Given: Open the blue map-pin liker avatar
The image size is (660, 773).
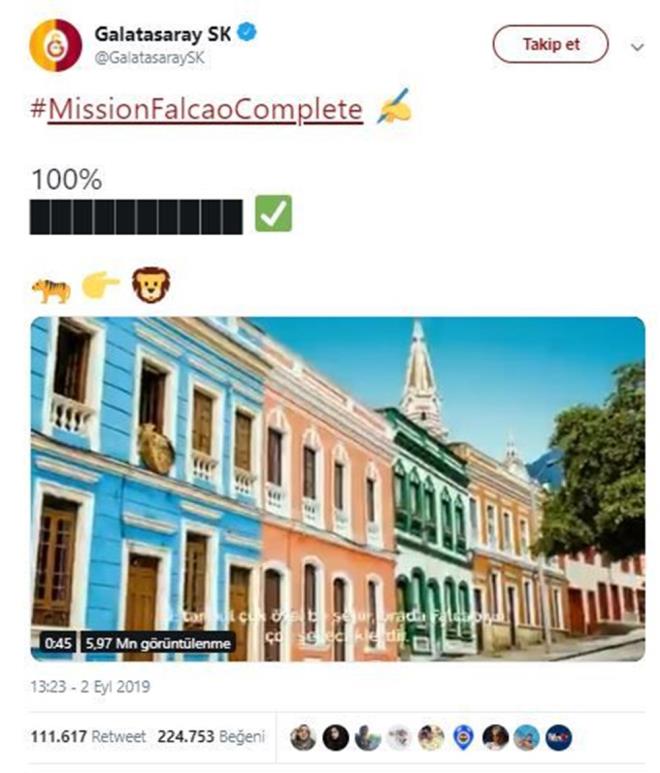Looking at the screenshot, I should (x=463, y=738).
